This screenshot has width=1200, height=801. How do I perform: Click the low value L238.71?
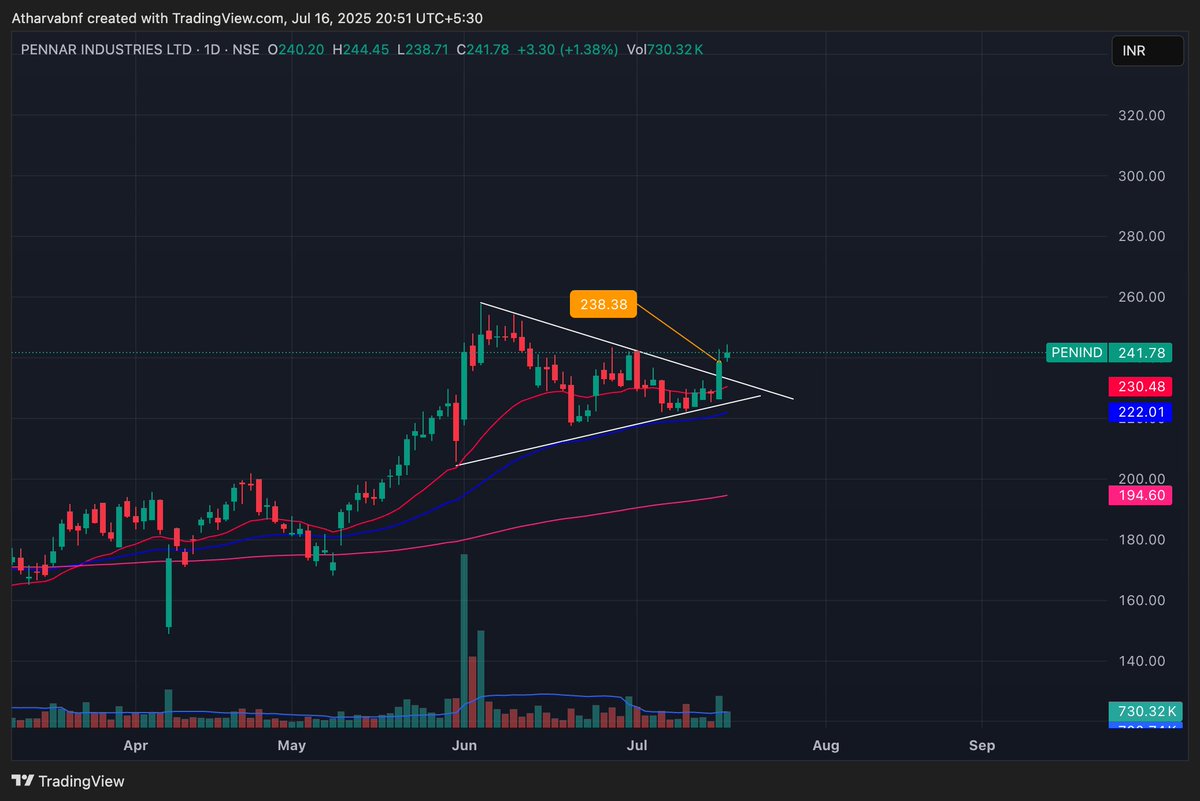tap(423, 49)
